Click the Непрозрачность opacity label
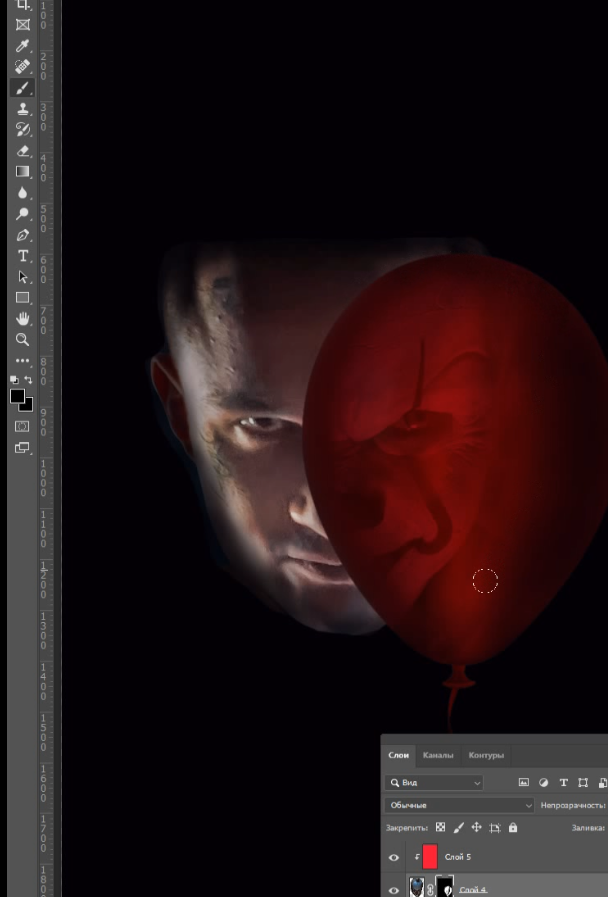Screen dimensions: 608x897 [573, 805]
